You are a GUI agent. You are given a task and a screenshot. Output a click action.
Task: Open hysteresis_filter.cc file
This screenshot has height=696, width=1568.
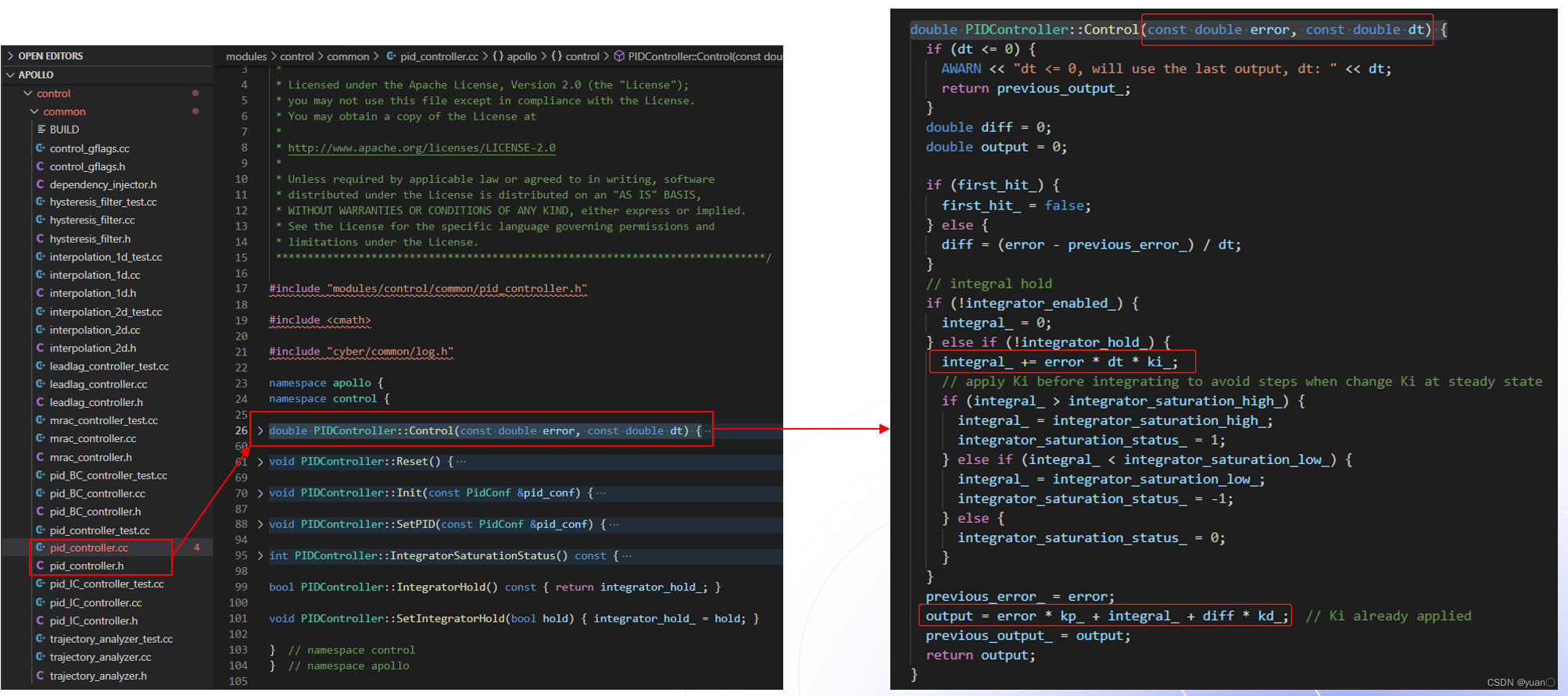pyautogui.click(x=92, y=220)
